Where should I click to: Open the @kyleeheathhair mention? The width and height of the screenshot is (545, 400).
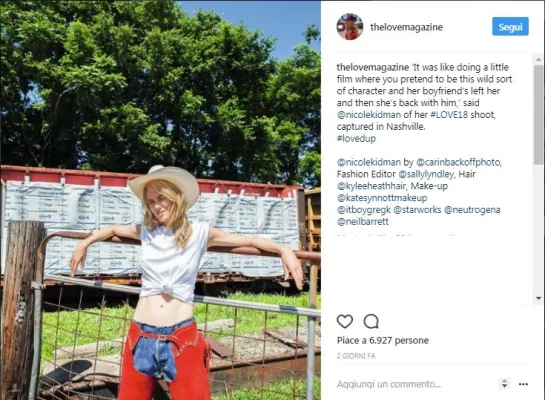[371, 186]
